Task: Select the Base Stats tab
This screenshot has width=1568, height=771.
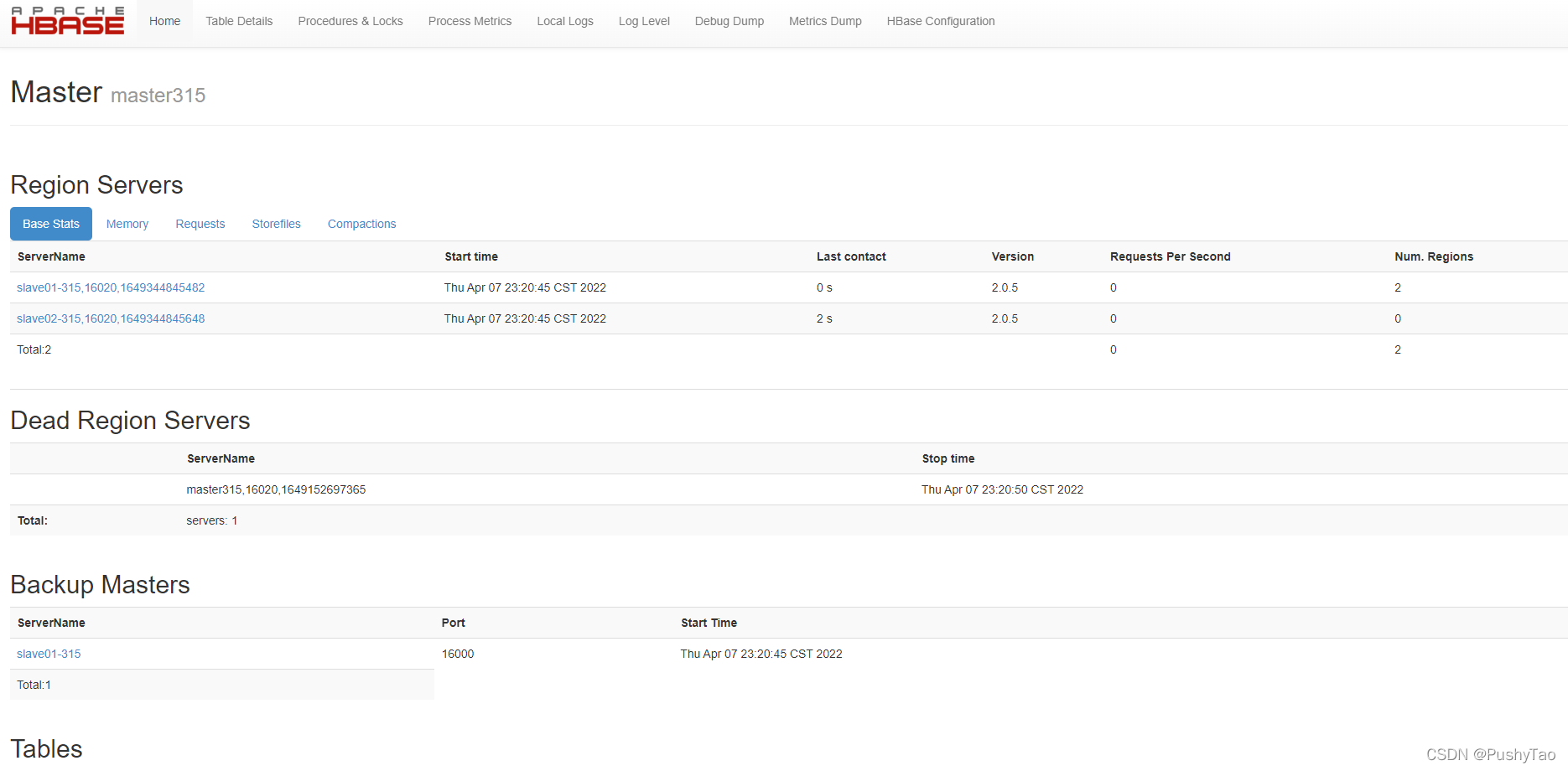Action: pos(51,224)
